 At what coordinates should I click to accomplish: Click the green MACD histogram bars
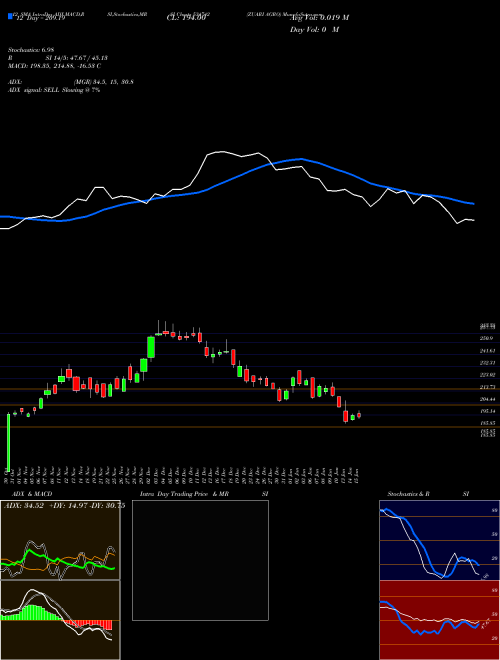[32, 613]
